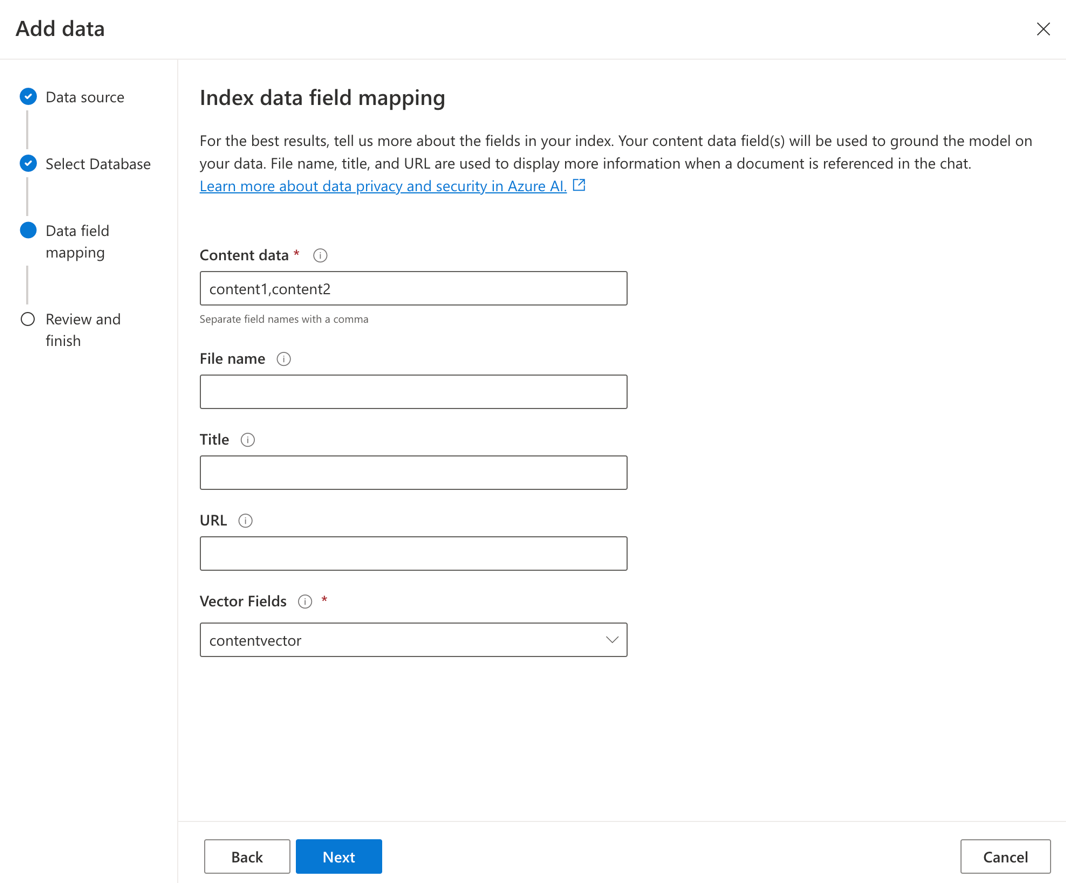1066x883 pixels.
Task: Click the URL field info icon
Action: [x=245, y=521]
